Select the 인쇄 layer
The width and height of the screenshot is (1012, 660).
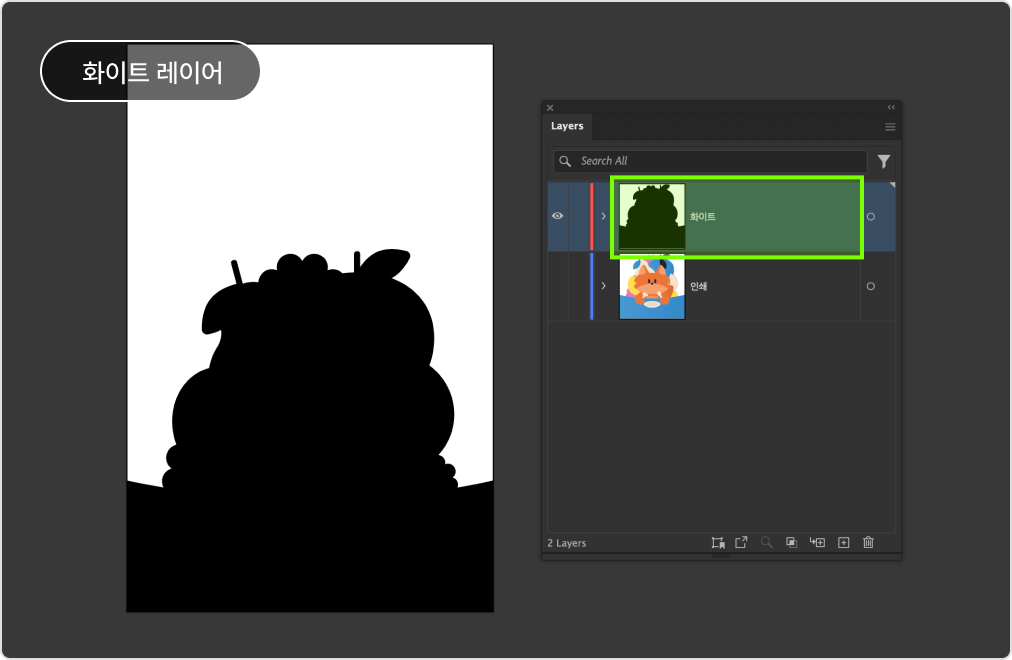[750, 287]
